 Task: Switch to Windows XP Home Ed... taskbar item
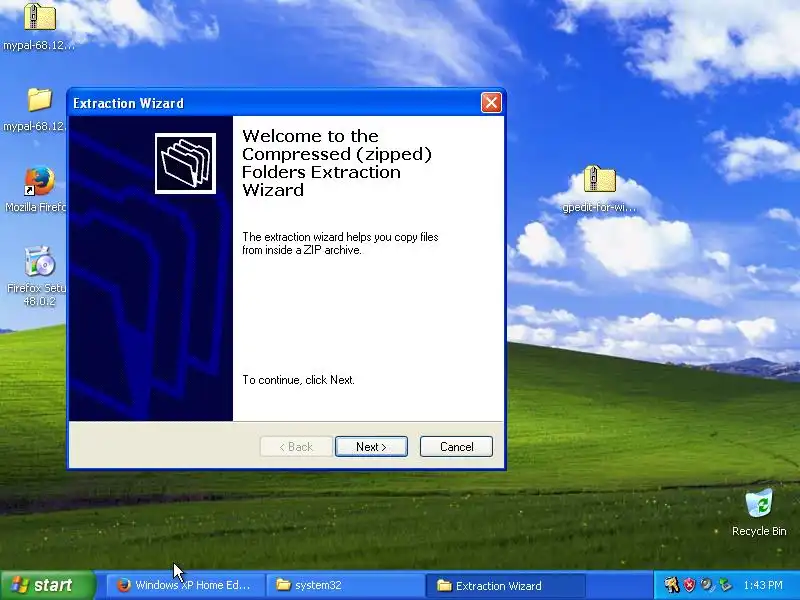coord(184,585)
